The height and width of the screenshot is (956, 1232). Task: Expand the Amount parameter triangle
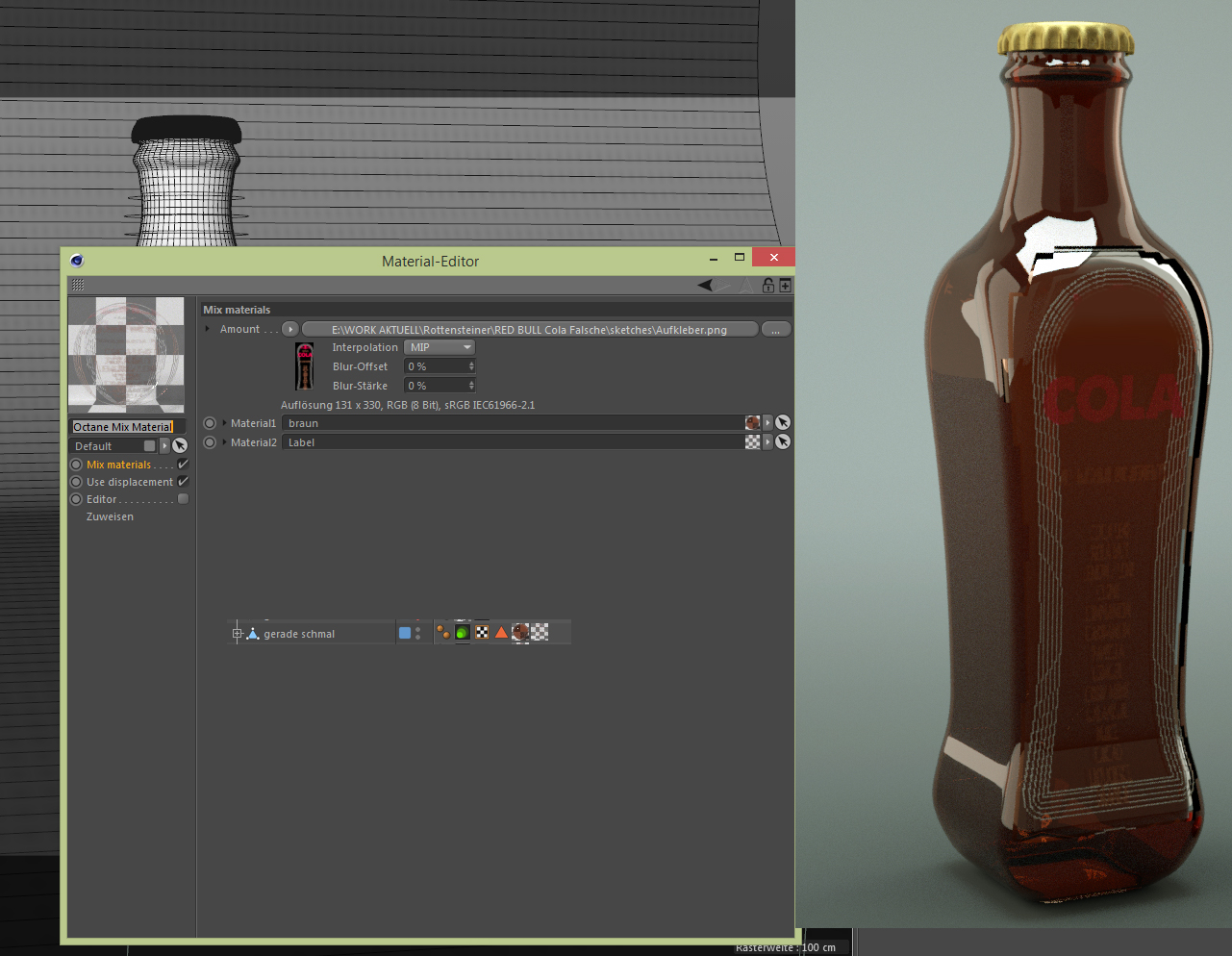(x=208, y=329)
